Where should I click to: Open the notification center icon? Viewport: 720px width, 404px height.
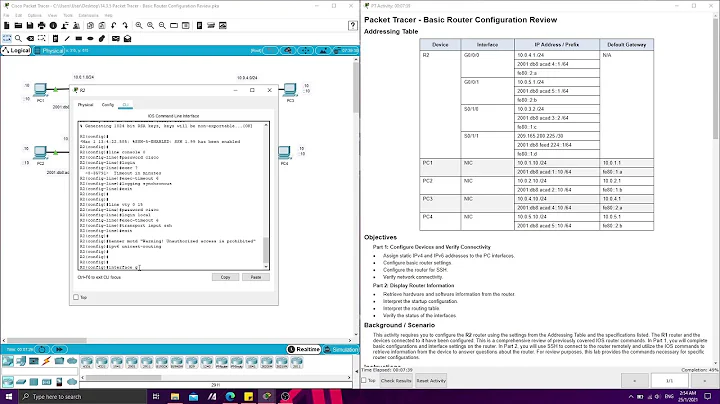point(708,397)
